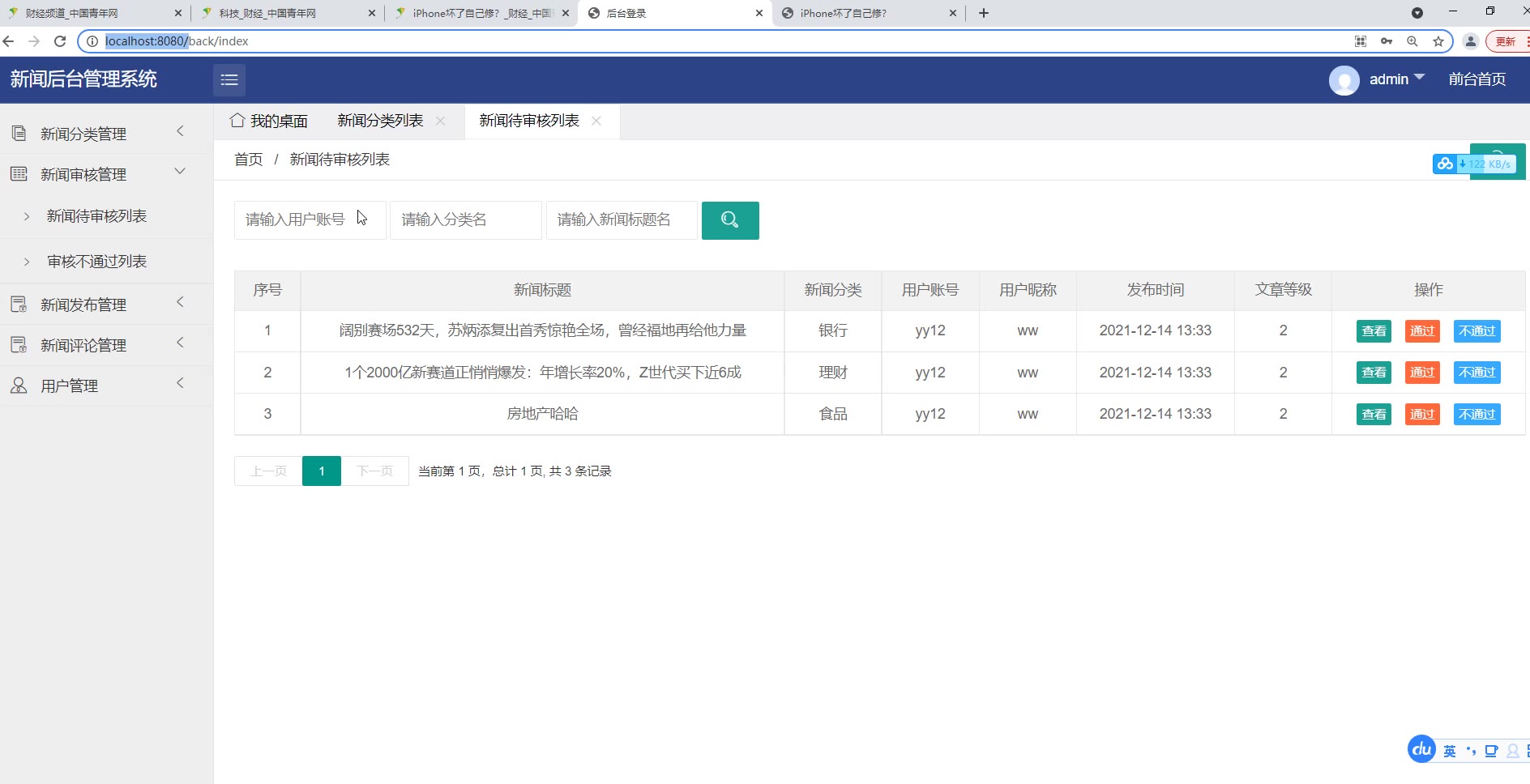Open the browser tab search dropdown
This screenshot has width=1530, height=784.
(1417, 13)
